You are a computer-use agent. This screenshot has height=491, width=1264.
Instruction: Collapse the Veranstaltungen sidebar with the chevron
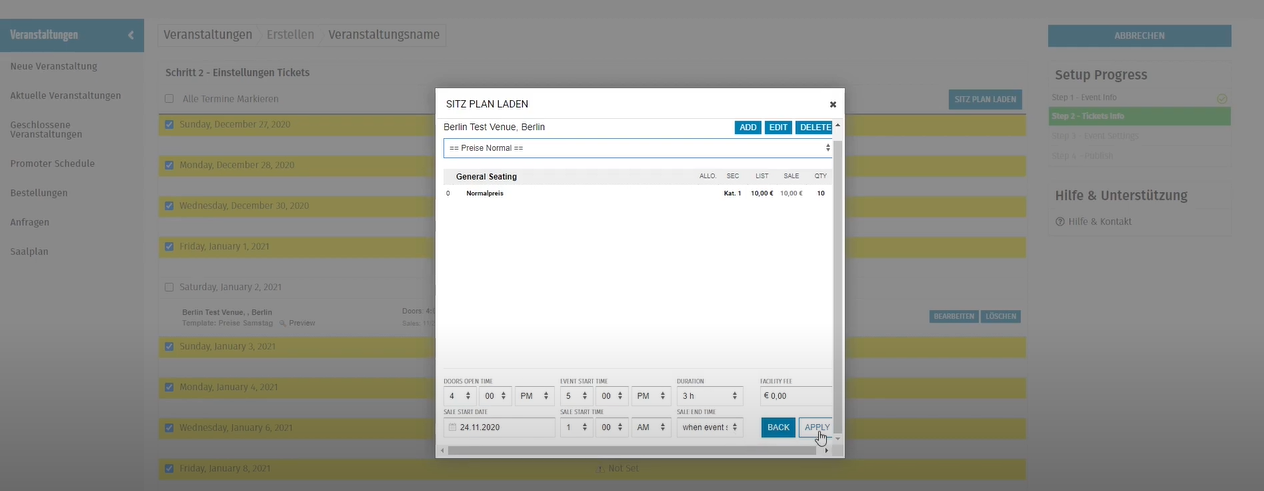tap(130, 35)
